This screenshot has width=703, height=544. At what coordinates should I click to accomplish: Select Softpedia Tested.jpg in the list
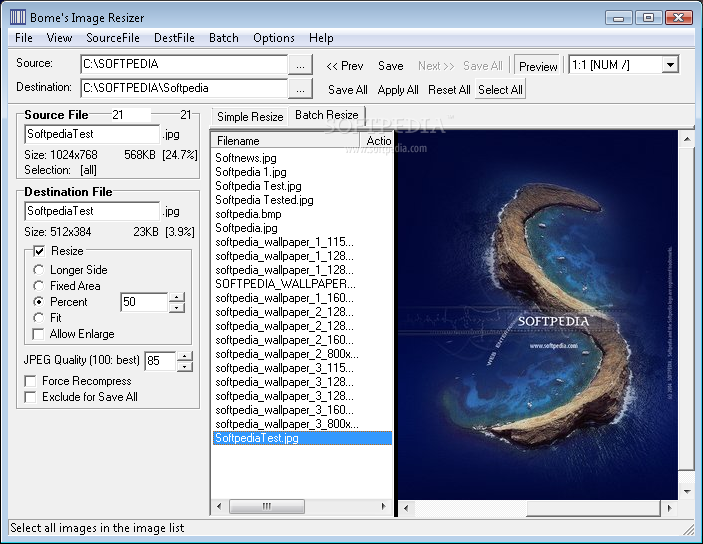(264, 200)
